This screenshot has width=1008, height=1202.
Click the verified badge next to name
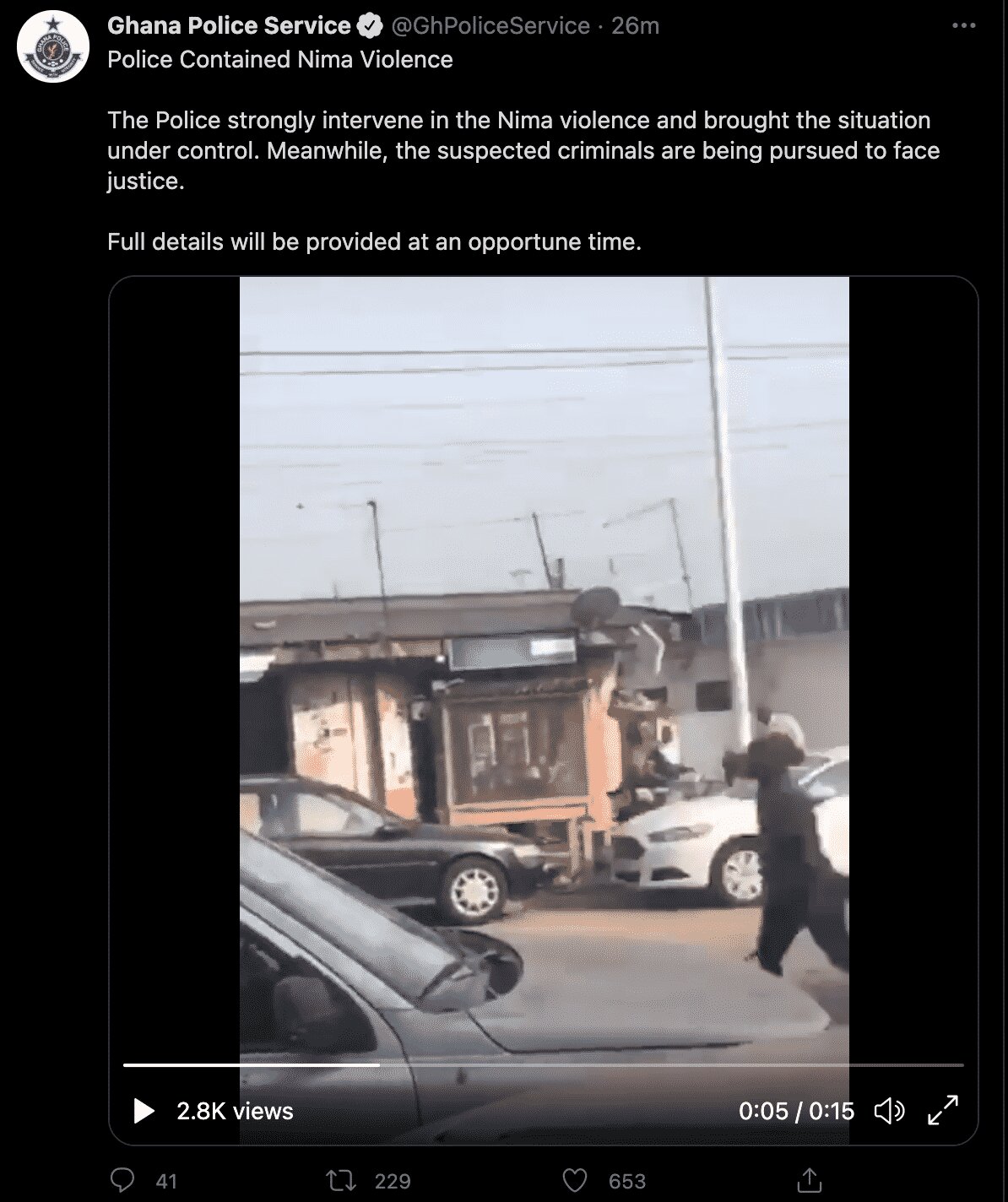[369, 27]
